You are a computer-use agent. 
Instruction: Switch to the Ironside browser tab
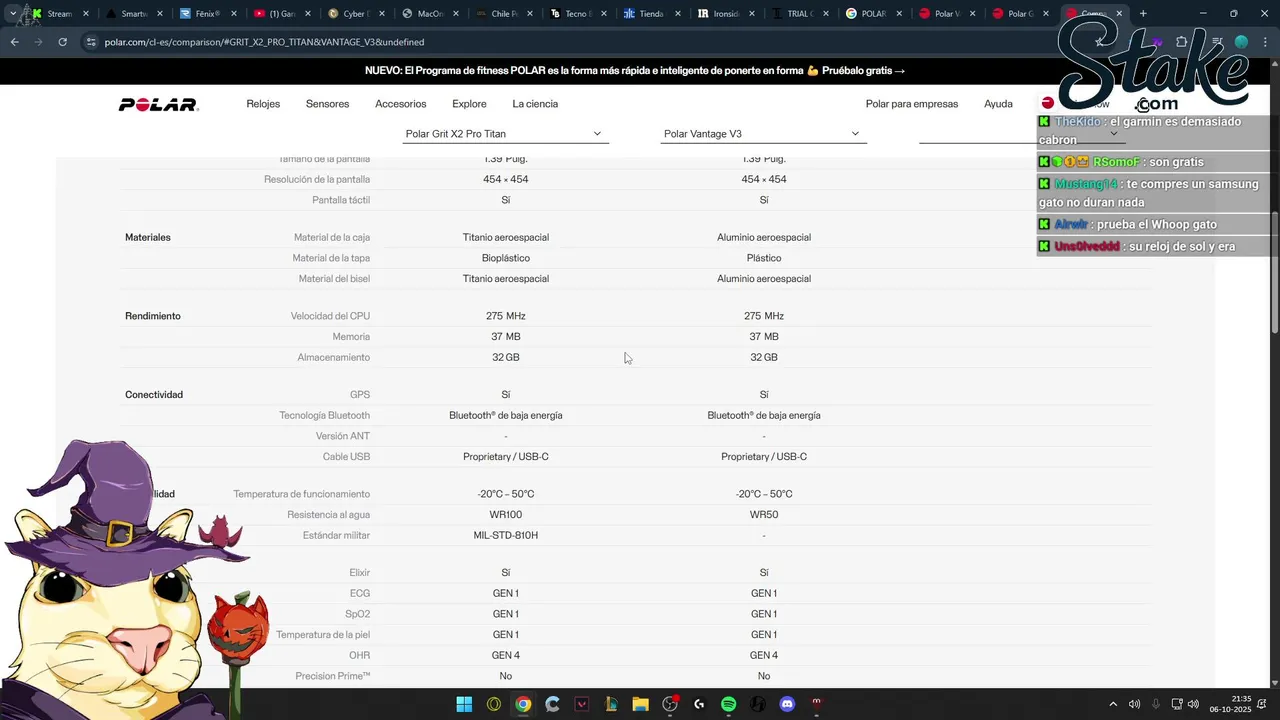[727, 14]
